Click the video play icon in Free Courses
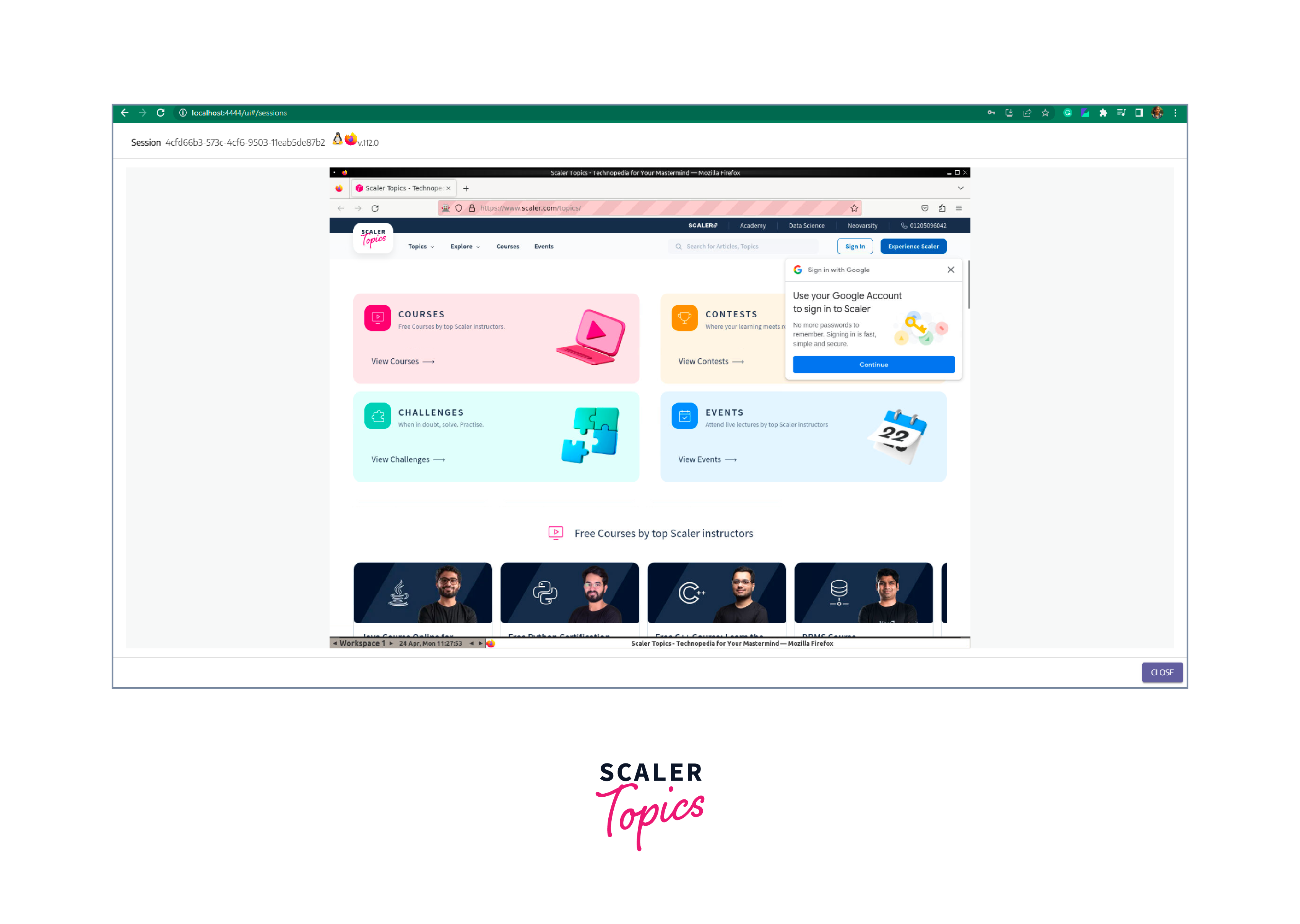Viewport: 1300px width, 924px height. pyautogui.click(x=555, y=533)
